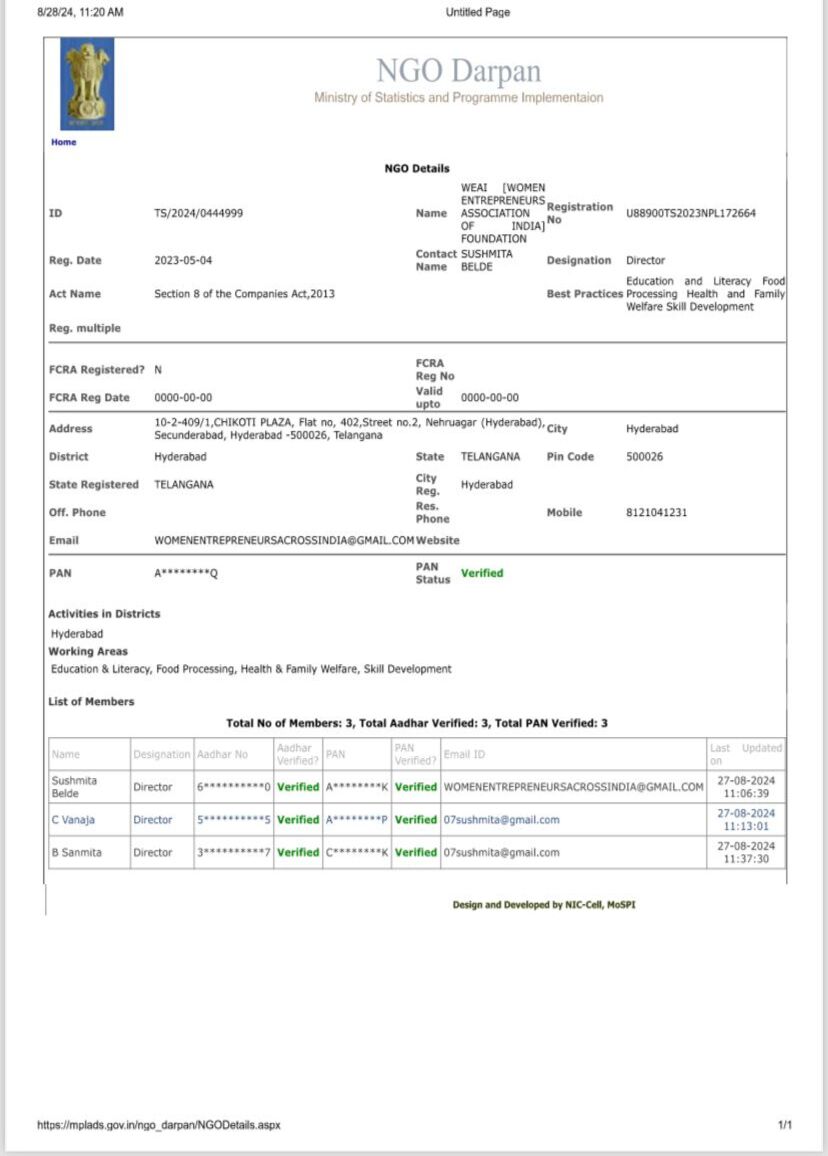Viewport: 828px width, 1156px height.
Task: Click the Last Updated on column header
Action: pos(745,754)
